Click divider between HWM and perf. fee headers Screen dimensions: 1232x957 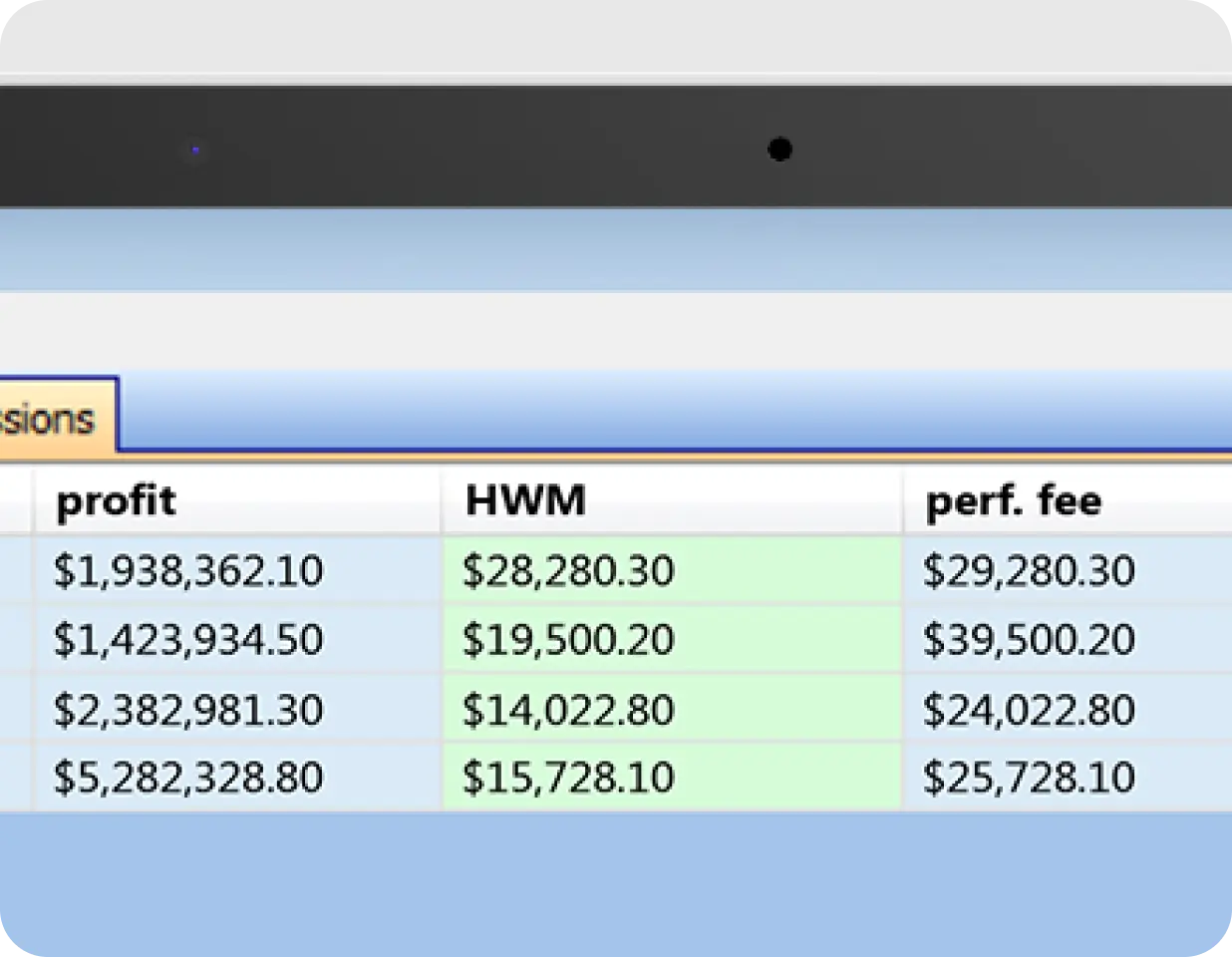click(x=903, y=501)
